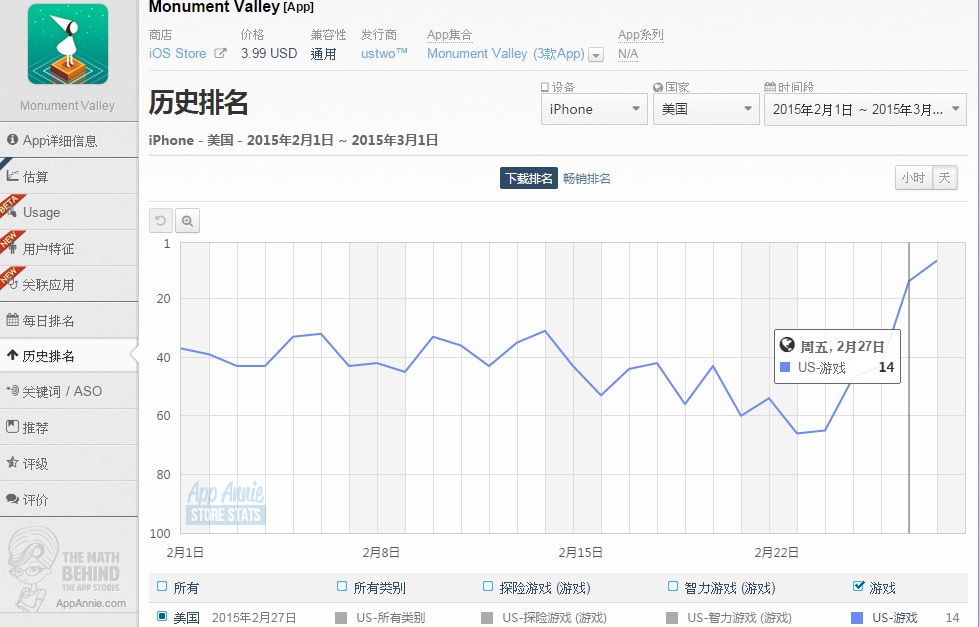Screen dimensions: 979x627
Task: Click the star icon beside 评级
Action: click(x=12, y=462)
